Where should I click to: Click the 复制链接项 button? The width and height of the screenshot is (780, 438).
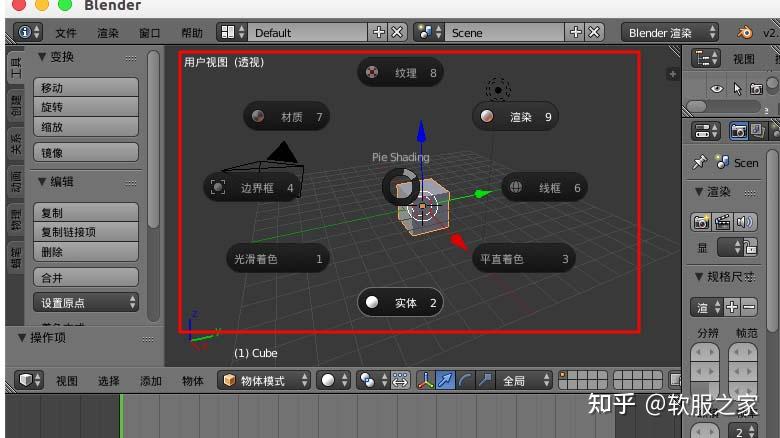(x=86, y=232)
